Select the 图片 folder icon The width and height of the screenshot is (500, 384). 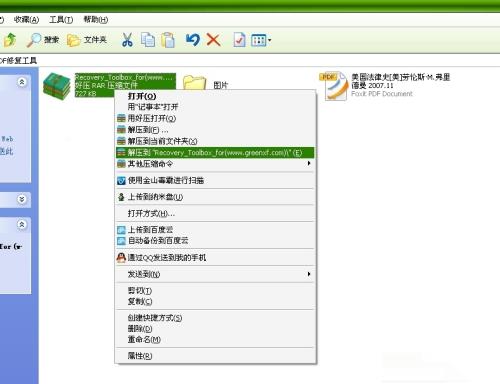click(x=195, y=83)
